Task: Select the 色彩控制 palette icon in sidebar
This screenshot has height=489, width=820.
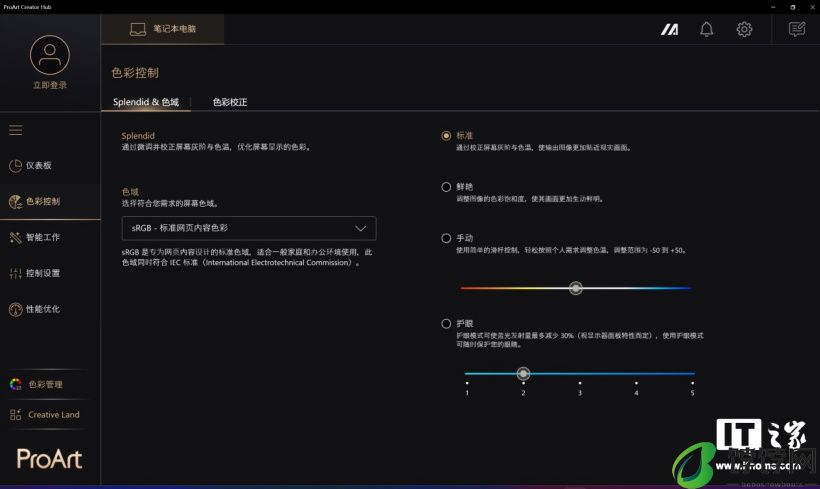Action: [15, 201]
